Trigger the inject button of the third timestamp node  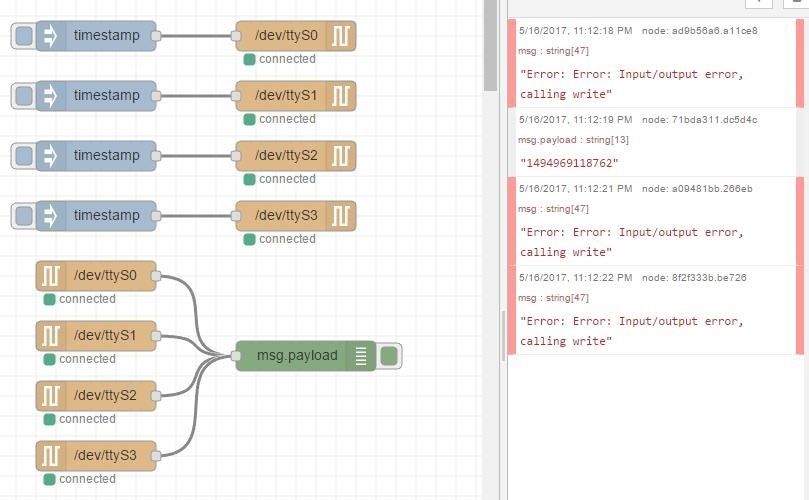[x=23, y=156]
